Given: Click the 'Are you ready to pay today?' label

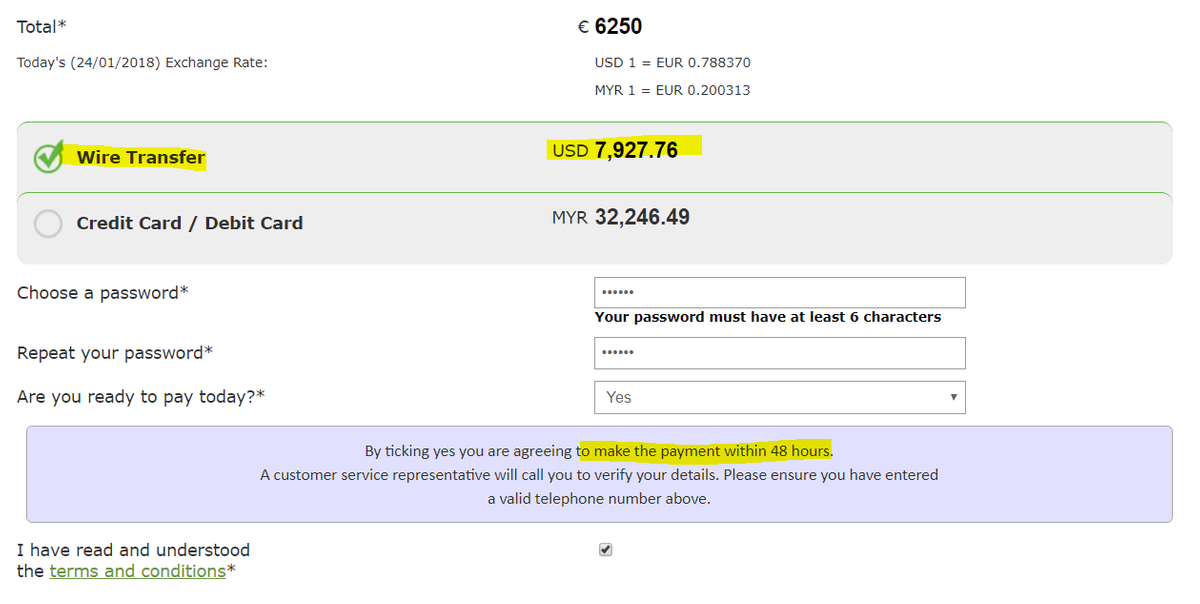Looking at the screenshot, I should (141, 397).
